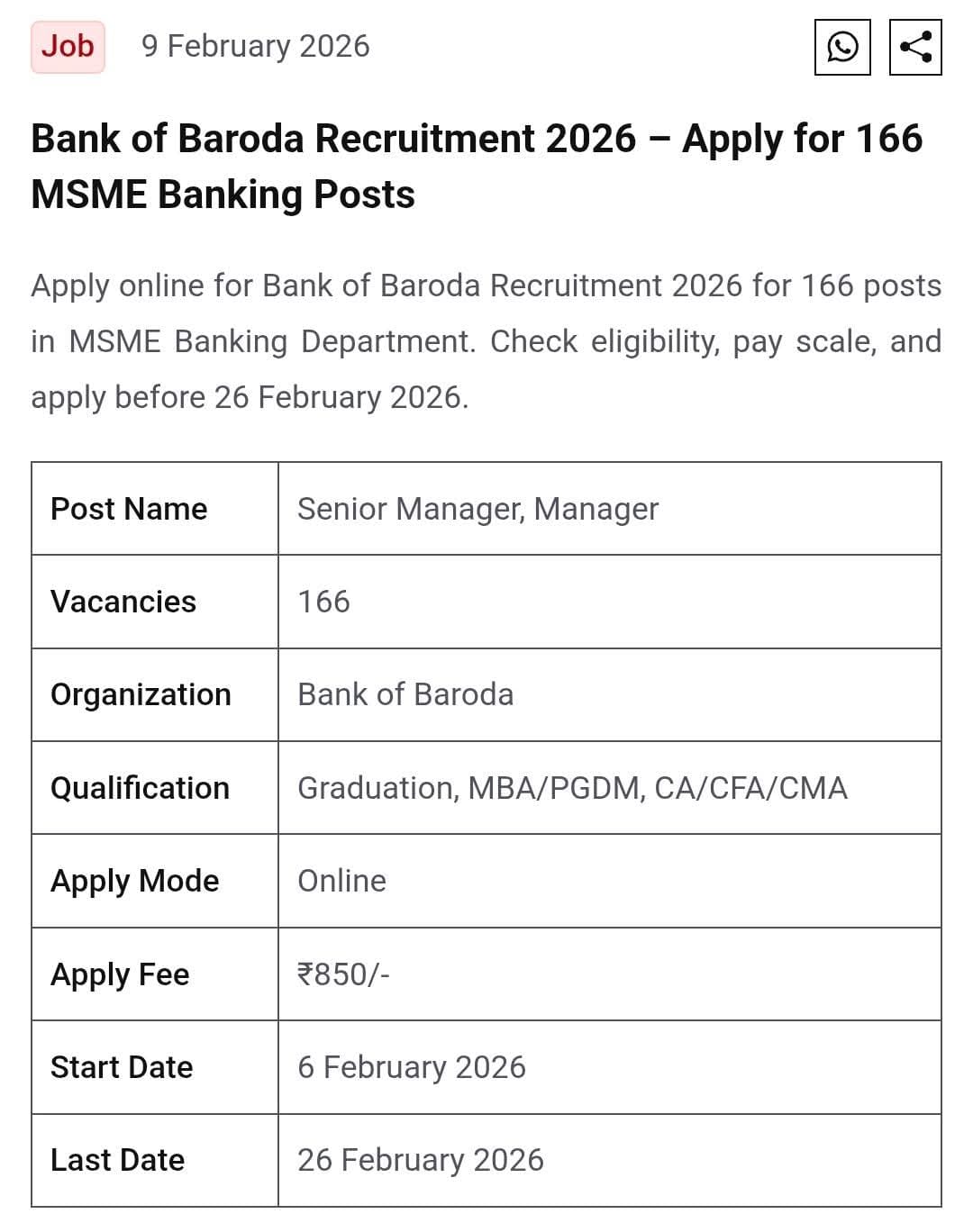Tap the share icon
This screenshot has width=973, height=1232.
coord(915,47)
